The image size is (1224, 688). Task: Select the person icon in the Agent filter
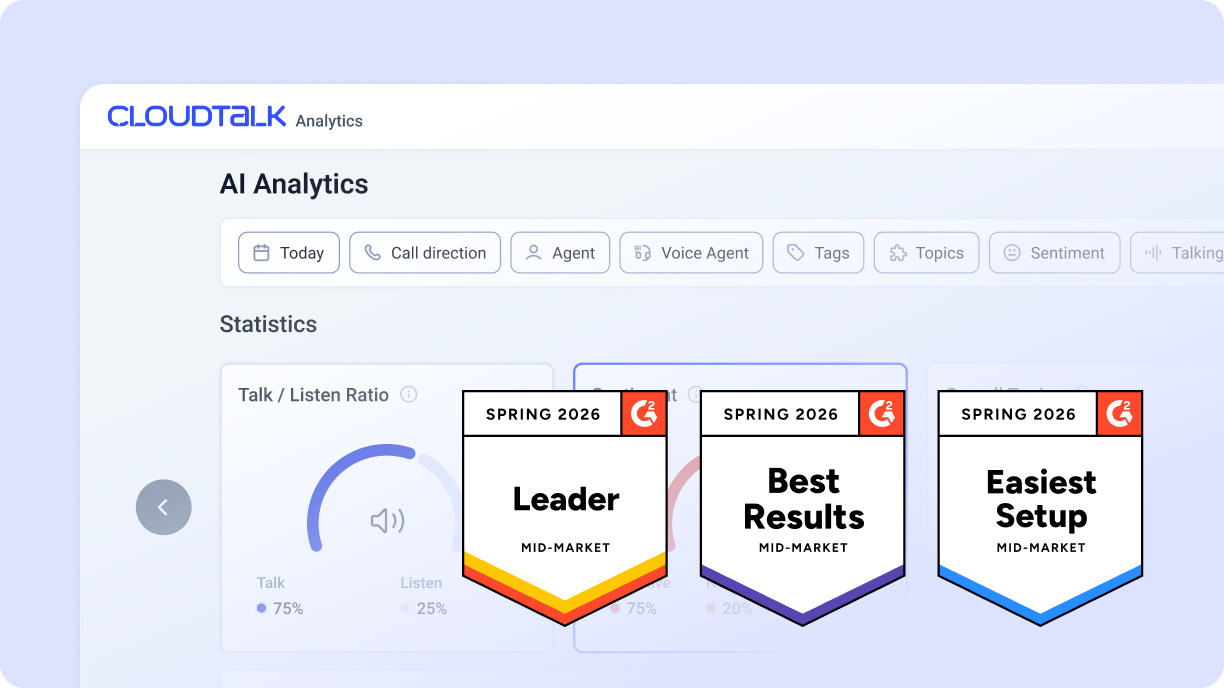click(x=532, y=253)
